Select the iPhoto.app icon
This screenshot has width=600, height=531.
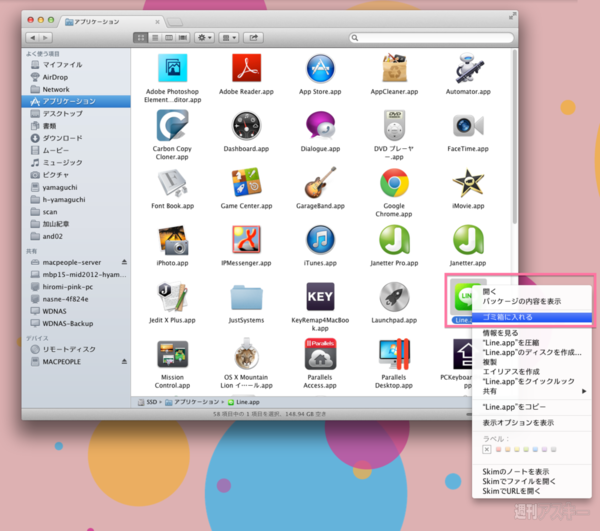point(173,240)
